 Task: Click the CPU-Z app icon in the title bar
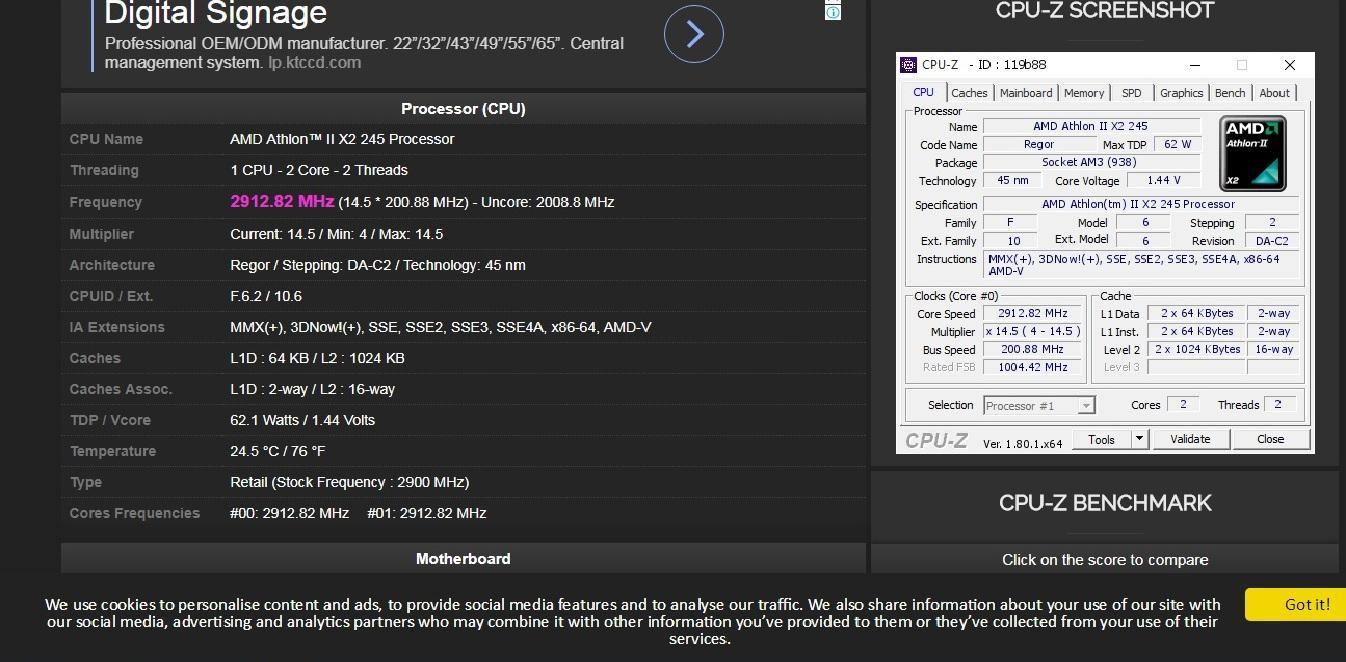tap(908, 65)
